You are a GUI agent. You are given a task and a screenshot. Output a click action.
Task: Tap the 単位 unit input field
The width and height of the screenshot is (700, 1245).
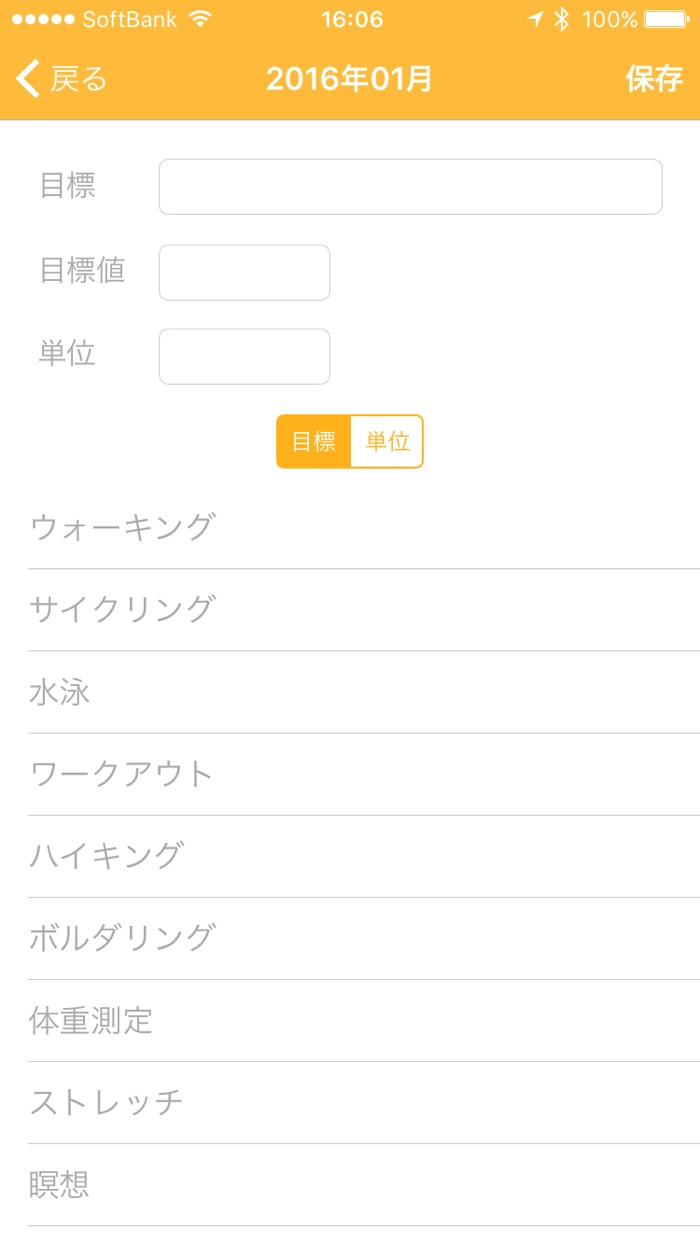pyautogui.click(x=244, y=357)
